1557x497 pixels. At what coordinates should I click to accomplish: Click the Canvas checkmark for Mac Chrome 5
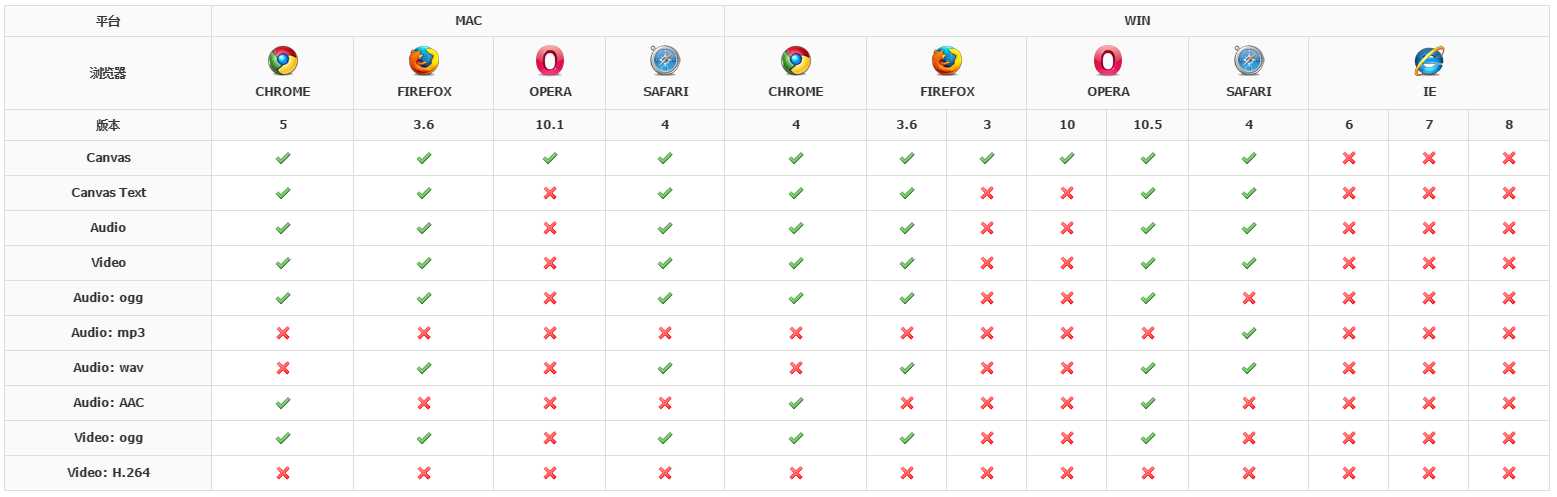283,158
